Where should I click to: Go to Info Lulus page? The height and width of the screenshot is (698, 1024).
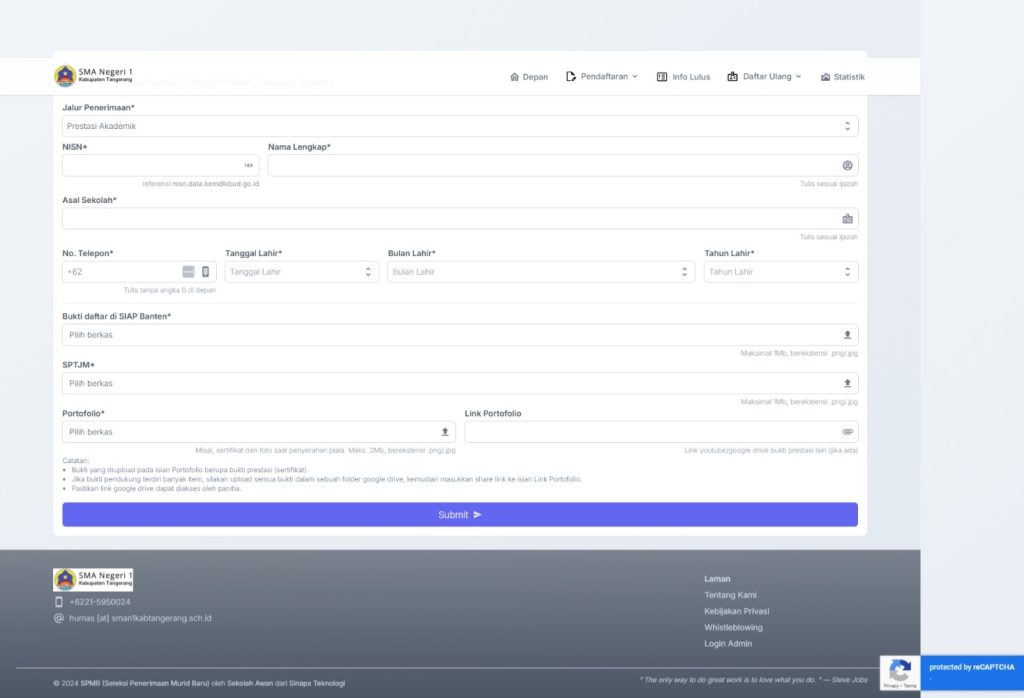684,77
